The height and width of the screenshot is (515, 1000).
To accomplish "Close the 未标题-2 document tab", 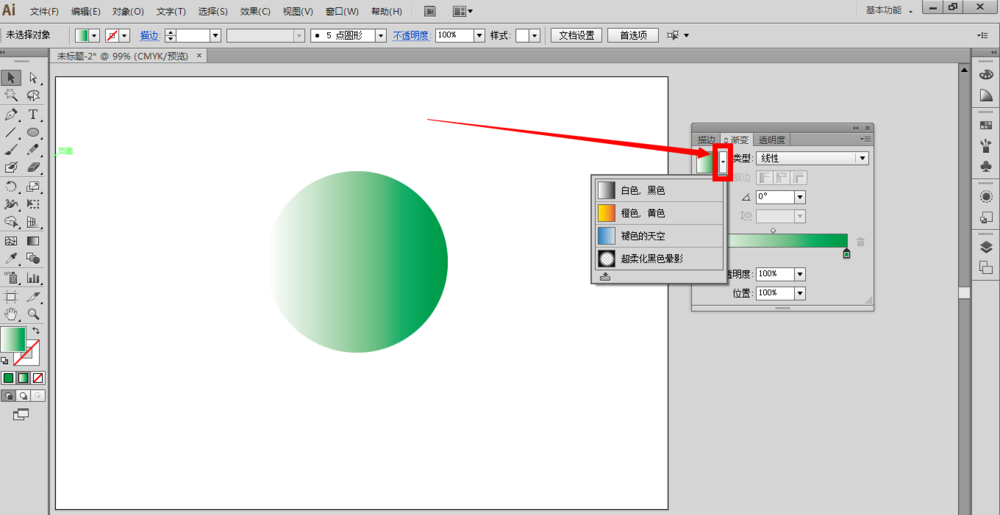I will tap(199, 56).
